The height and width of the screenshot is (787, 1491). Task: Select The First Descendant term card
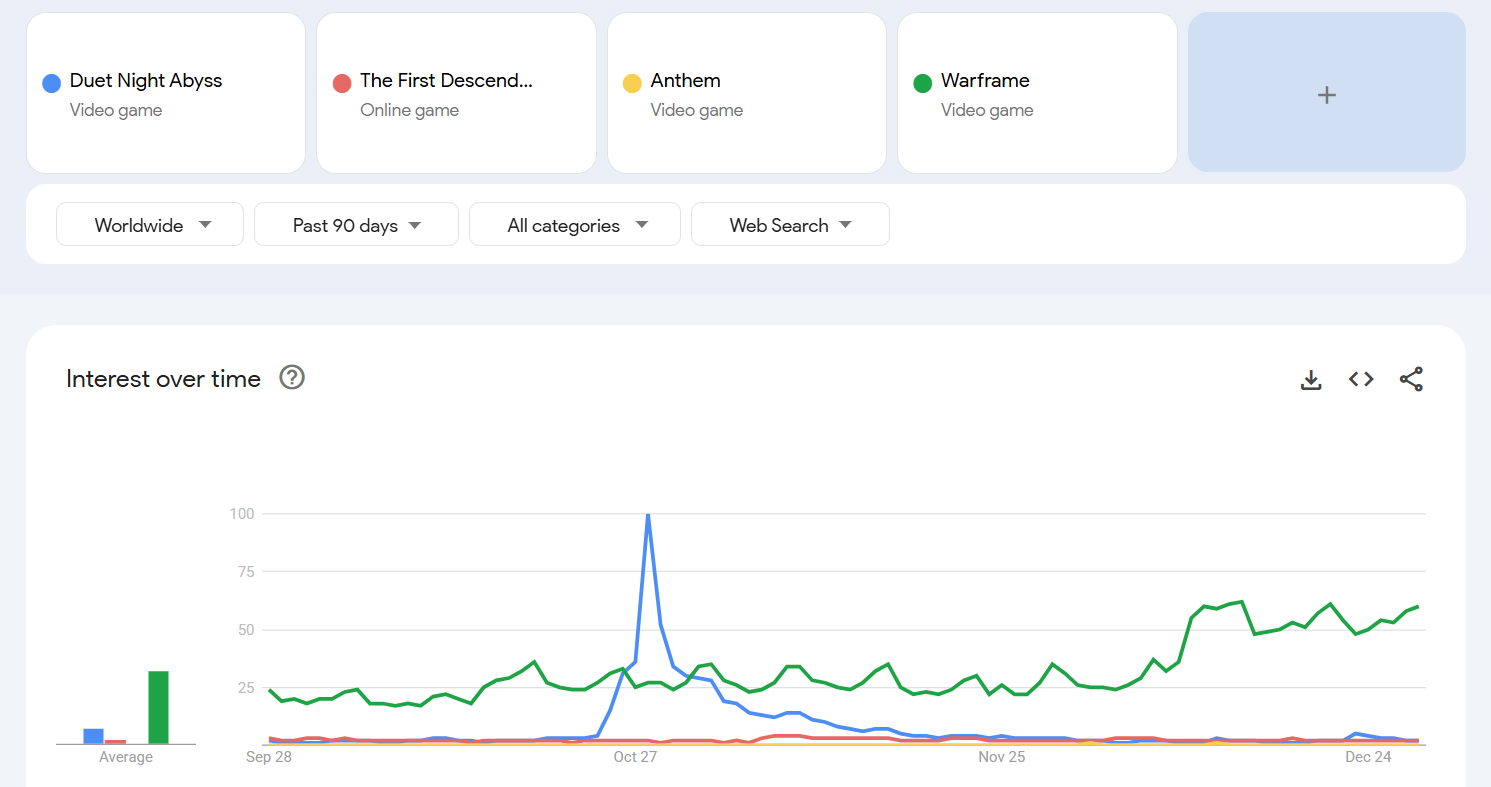click(456, 93)
